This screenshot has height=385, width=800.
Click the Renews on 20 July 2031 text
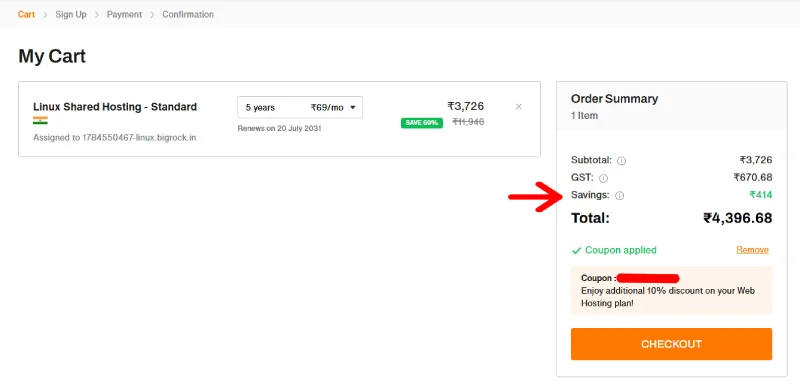280,129
